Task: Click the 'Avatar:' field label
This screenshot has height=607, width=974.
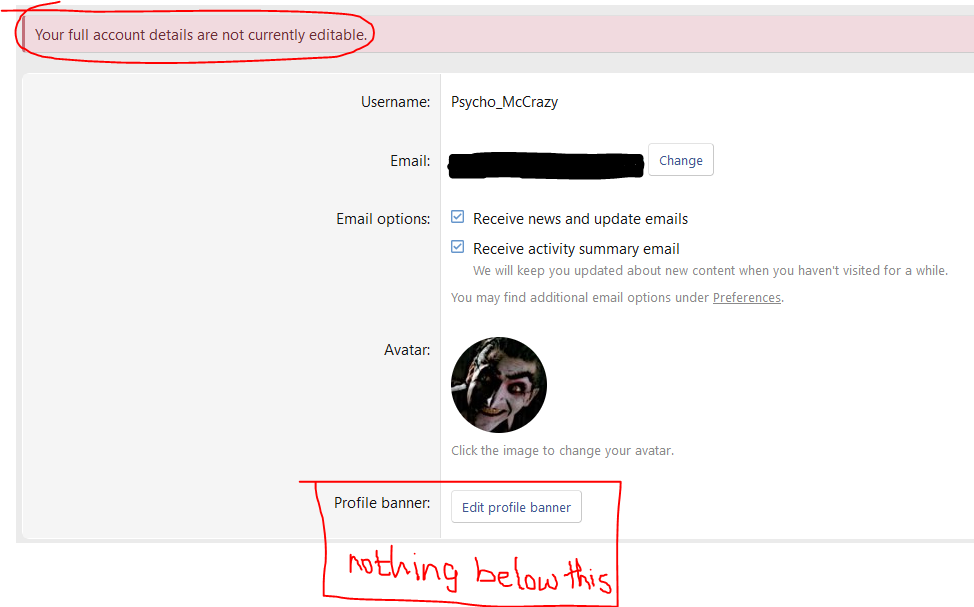Action: [x=407, y=350]
